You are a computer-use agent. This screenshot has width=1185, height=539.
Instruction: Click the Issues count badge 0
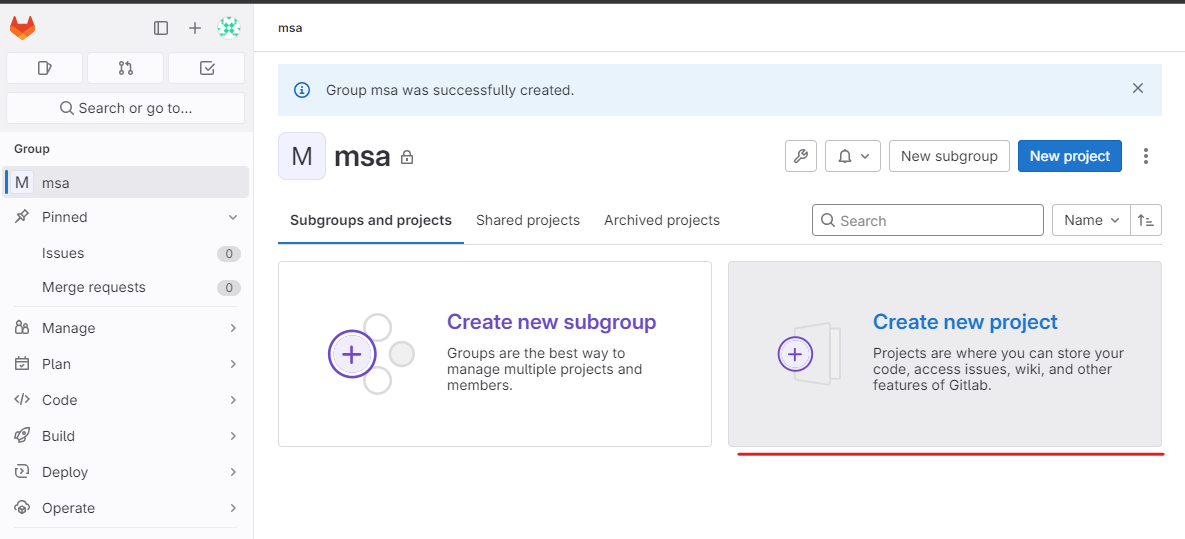coord(229,254)
